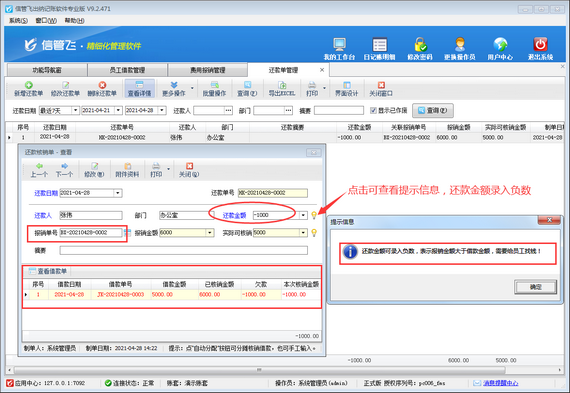Click the 消息提醒中心 link

point(500,383)
